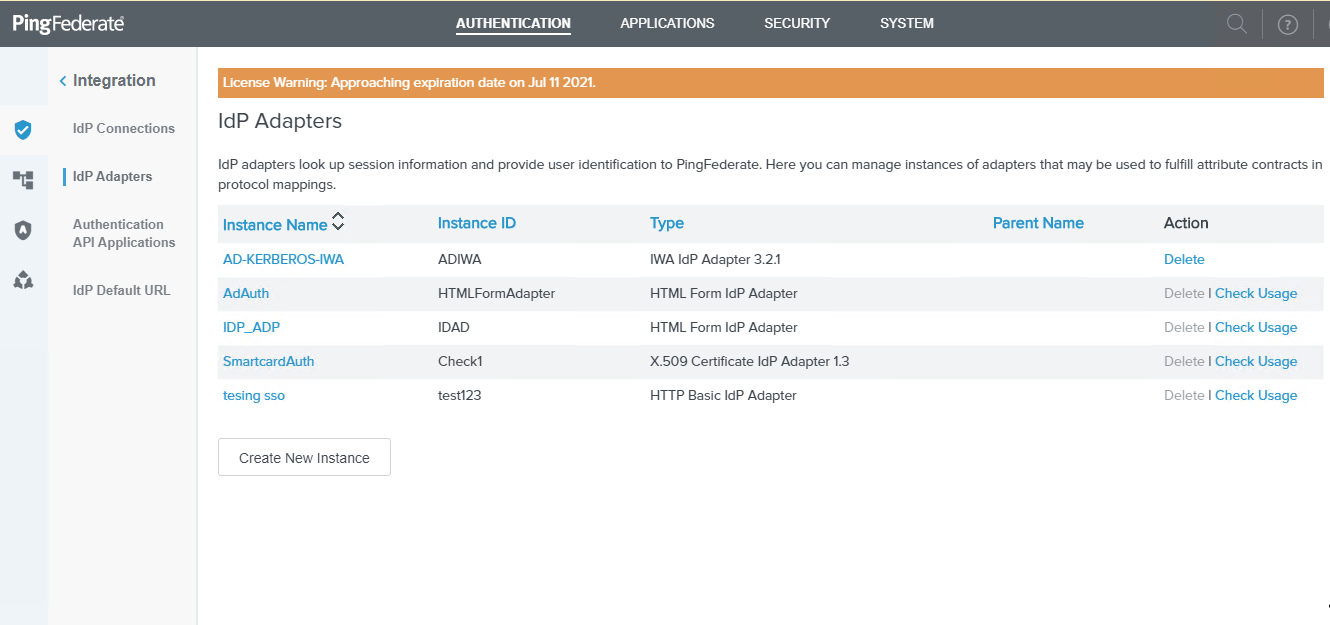Select the hierarchy tree sidebar icon
1330x625 pixels.
point(23,180)
